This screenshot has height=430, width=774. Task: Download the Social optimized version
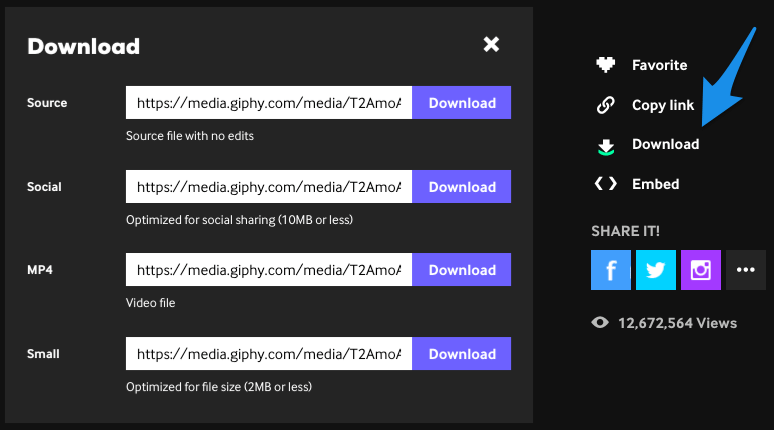point(462,187)
